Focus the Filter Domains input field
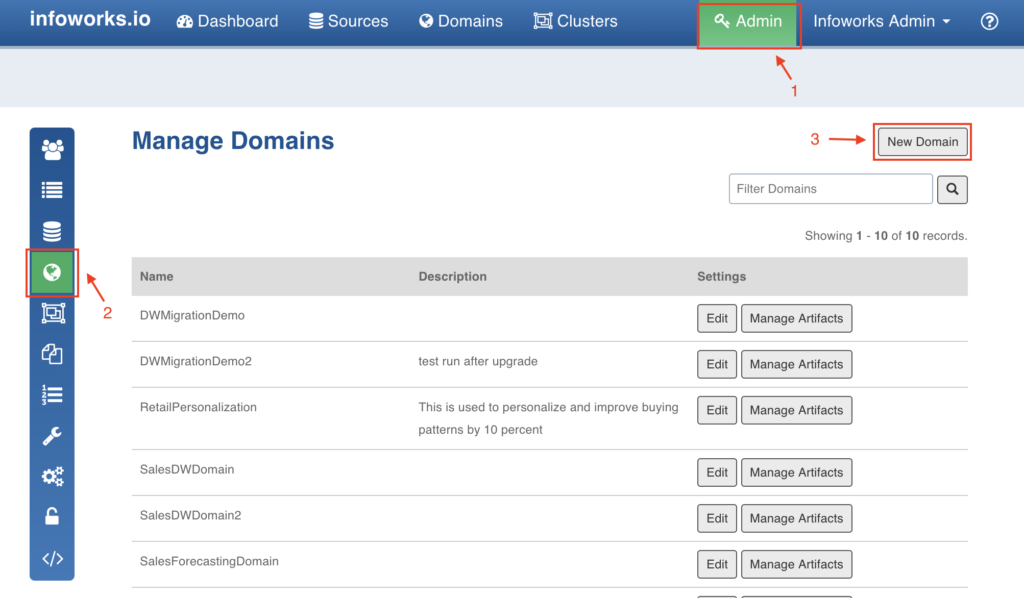The width and height of the screenshot is (1024, 598). [x=831, y=189]
